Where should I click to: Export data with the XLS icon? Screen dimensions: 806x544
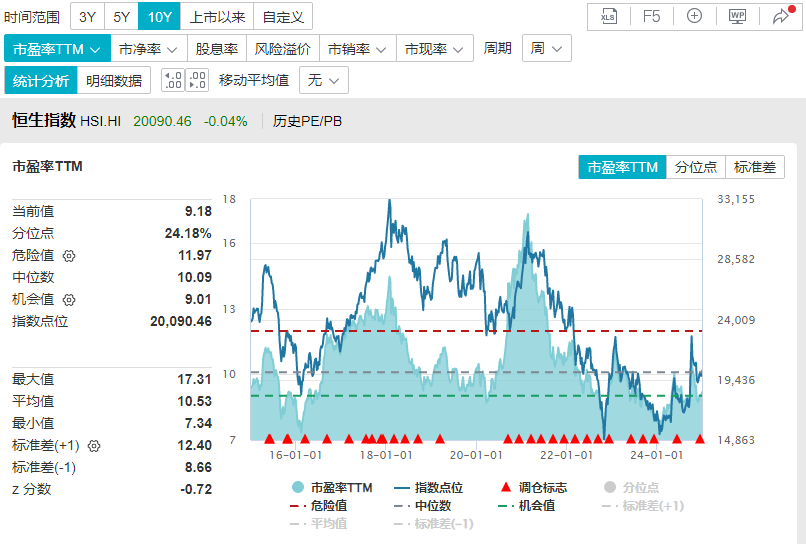tap(608, 16)
